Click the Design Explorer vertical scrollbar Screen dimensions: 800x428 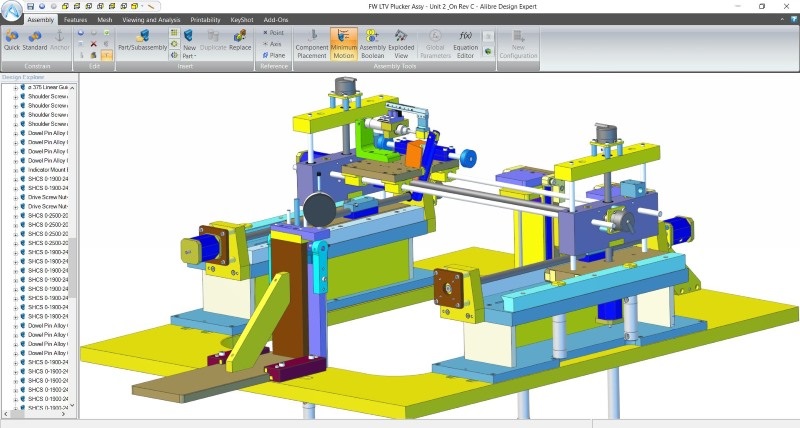pyautogui.click(x=72, y=250)
